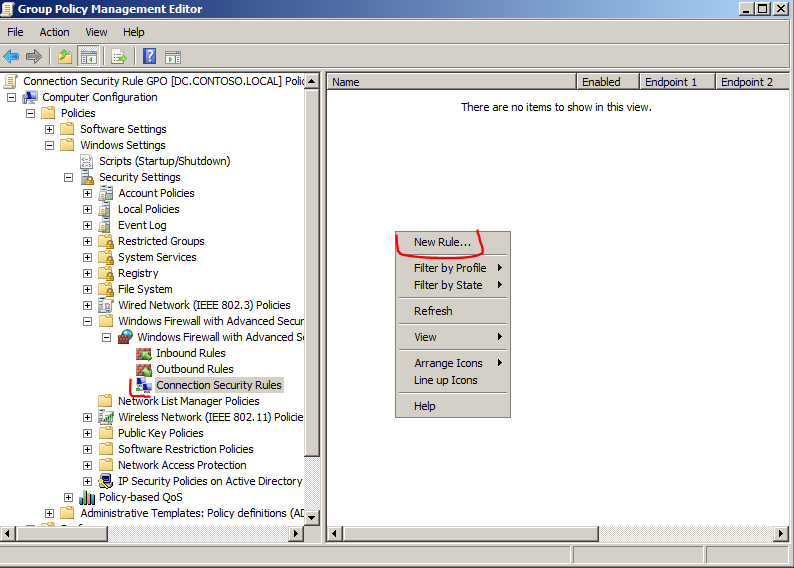Expand the System Services node
794x568 pixels.
click(x=88, y=258)
